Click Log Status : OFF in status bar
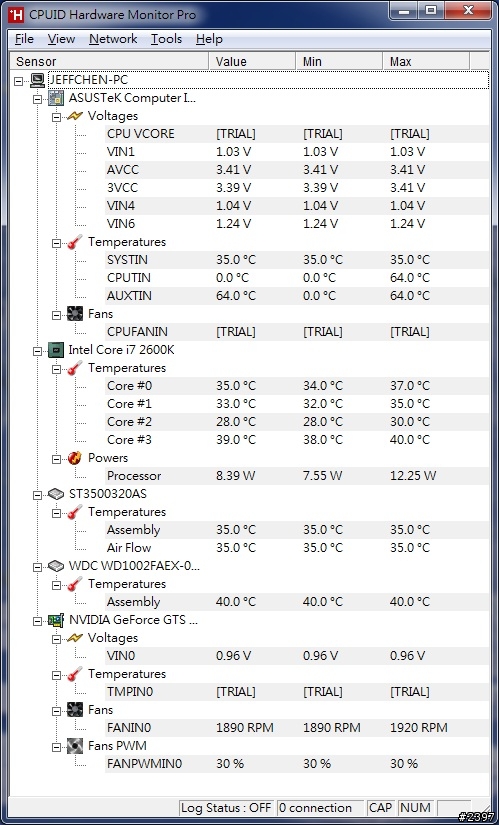This screenshot has height=825, width=499. click(226, 808)
